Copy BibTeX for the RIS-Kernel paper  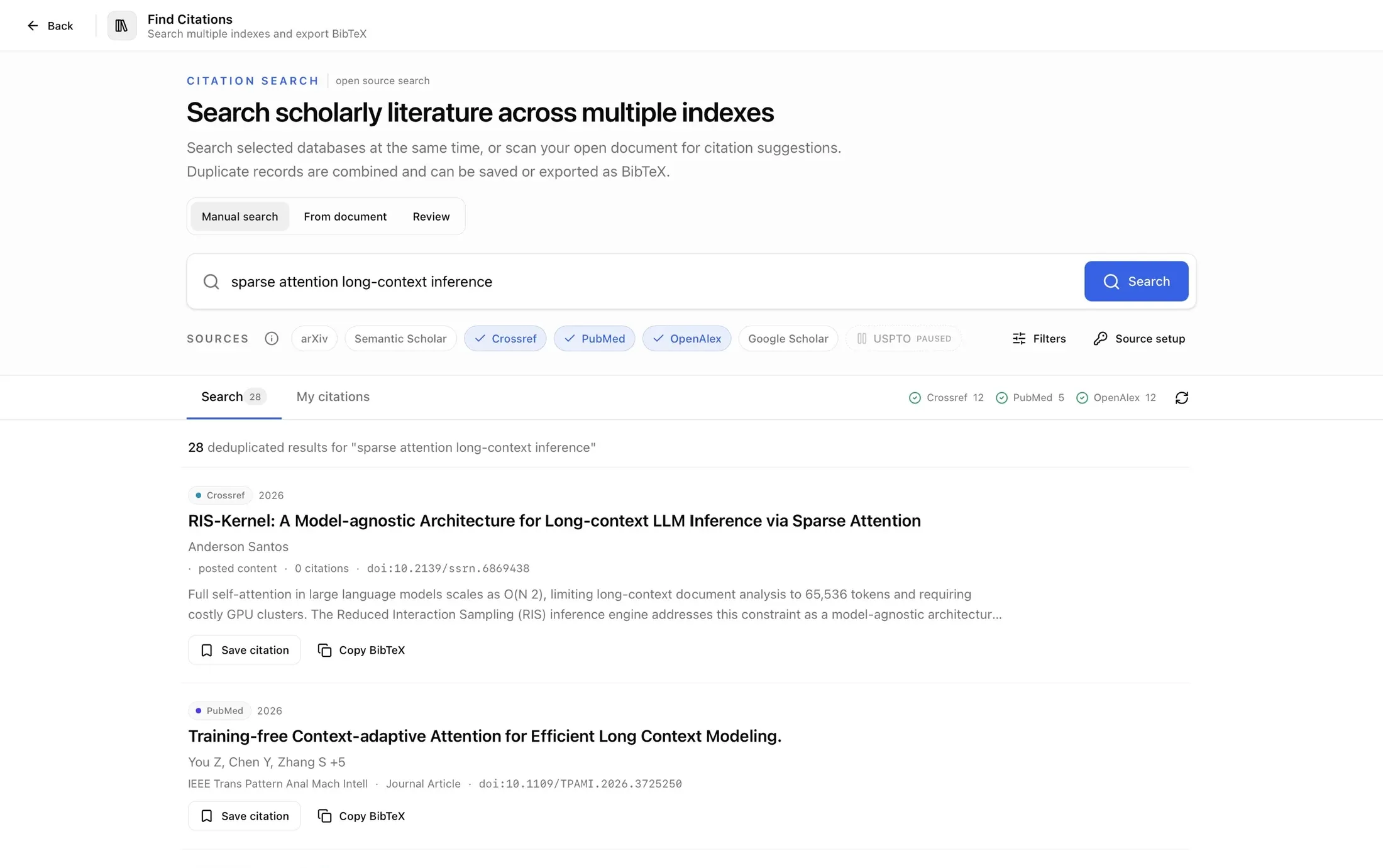point(361,651)
